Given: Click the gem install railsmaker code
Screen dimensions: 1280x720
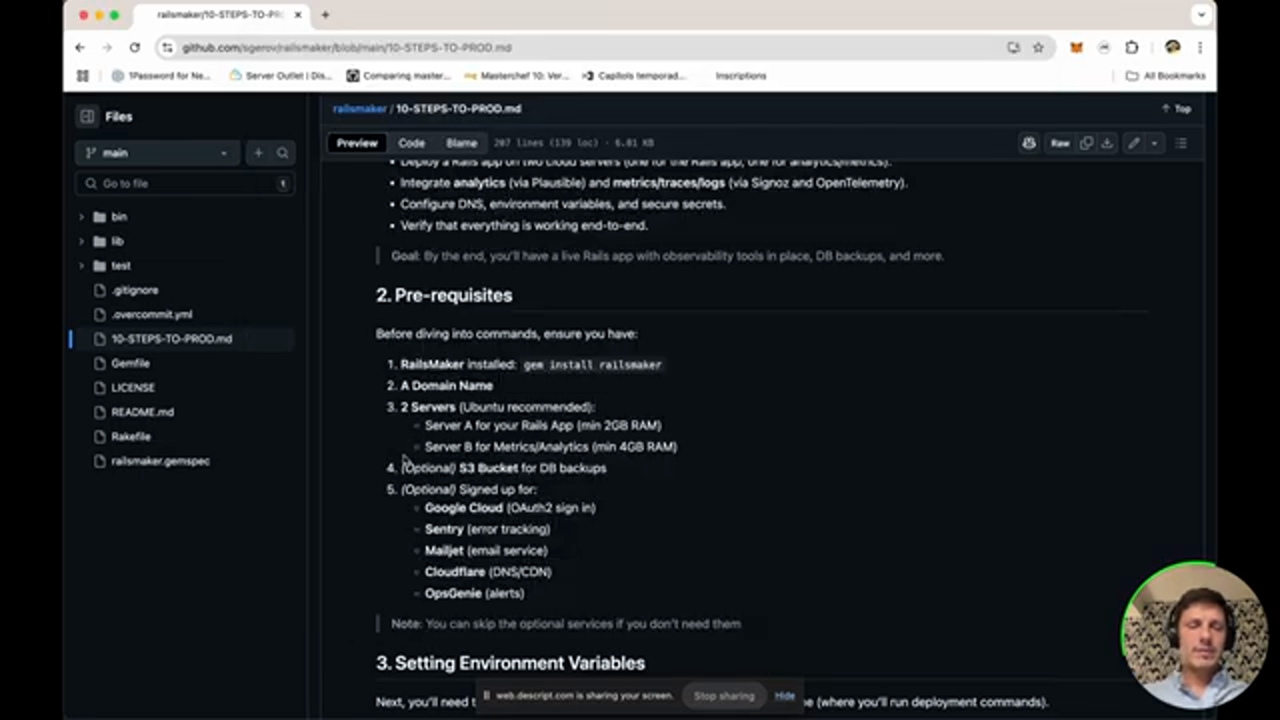Looking at the screenshot, I should tap(592, 365).
